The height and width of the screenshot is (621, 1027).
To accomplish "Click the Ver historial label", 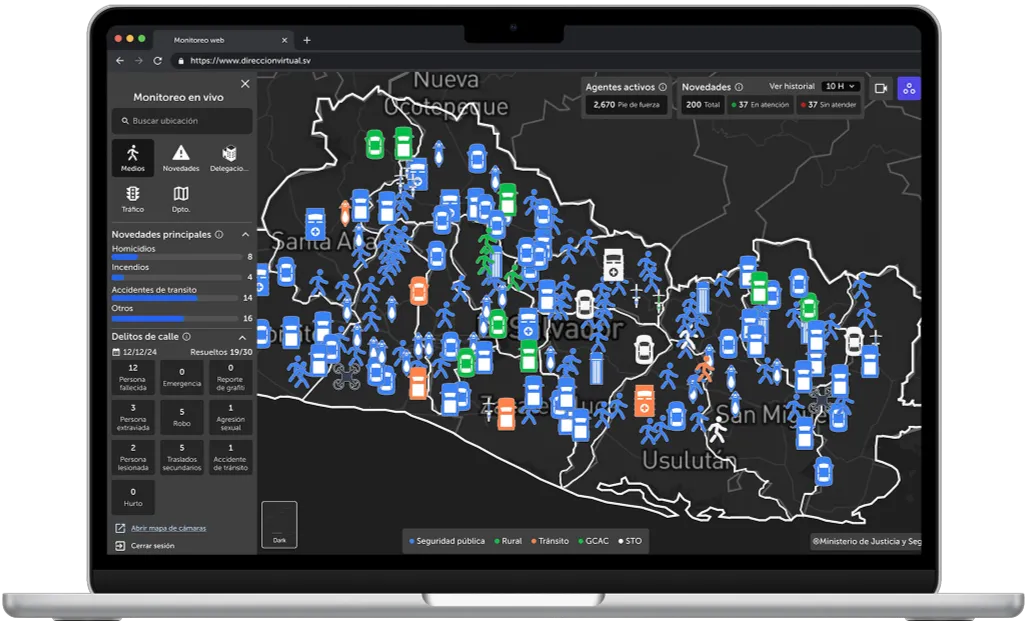I will pos(792,86).
